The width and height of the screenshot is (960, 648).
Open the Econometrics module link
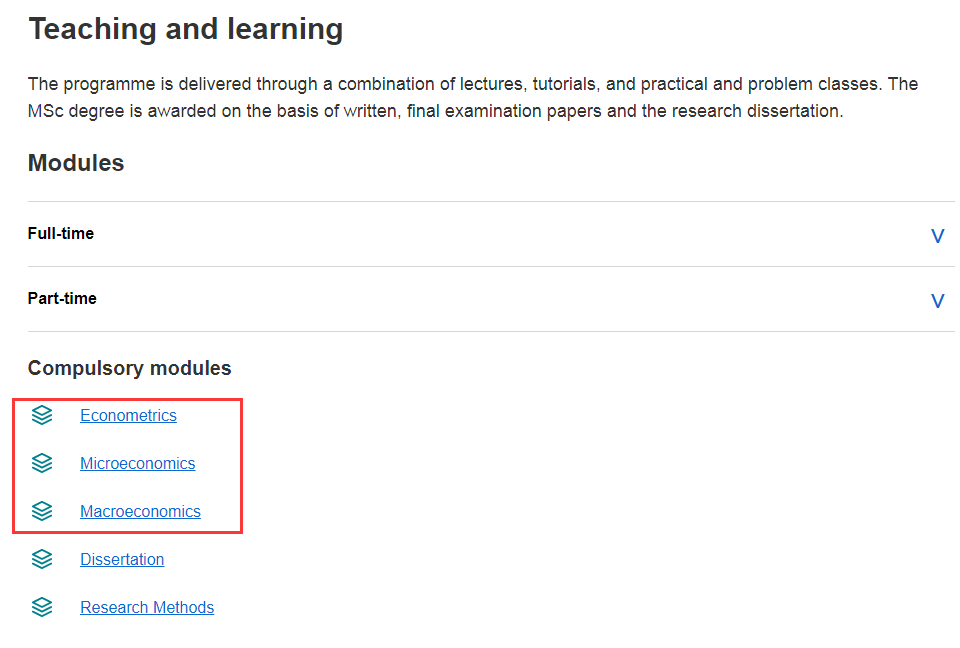[128, 415]
